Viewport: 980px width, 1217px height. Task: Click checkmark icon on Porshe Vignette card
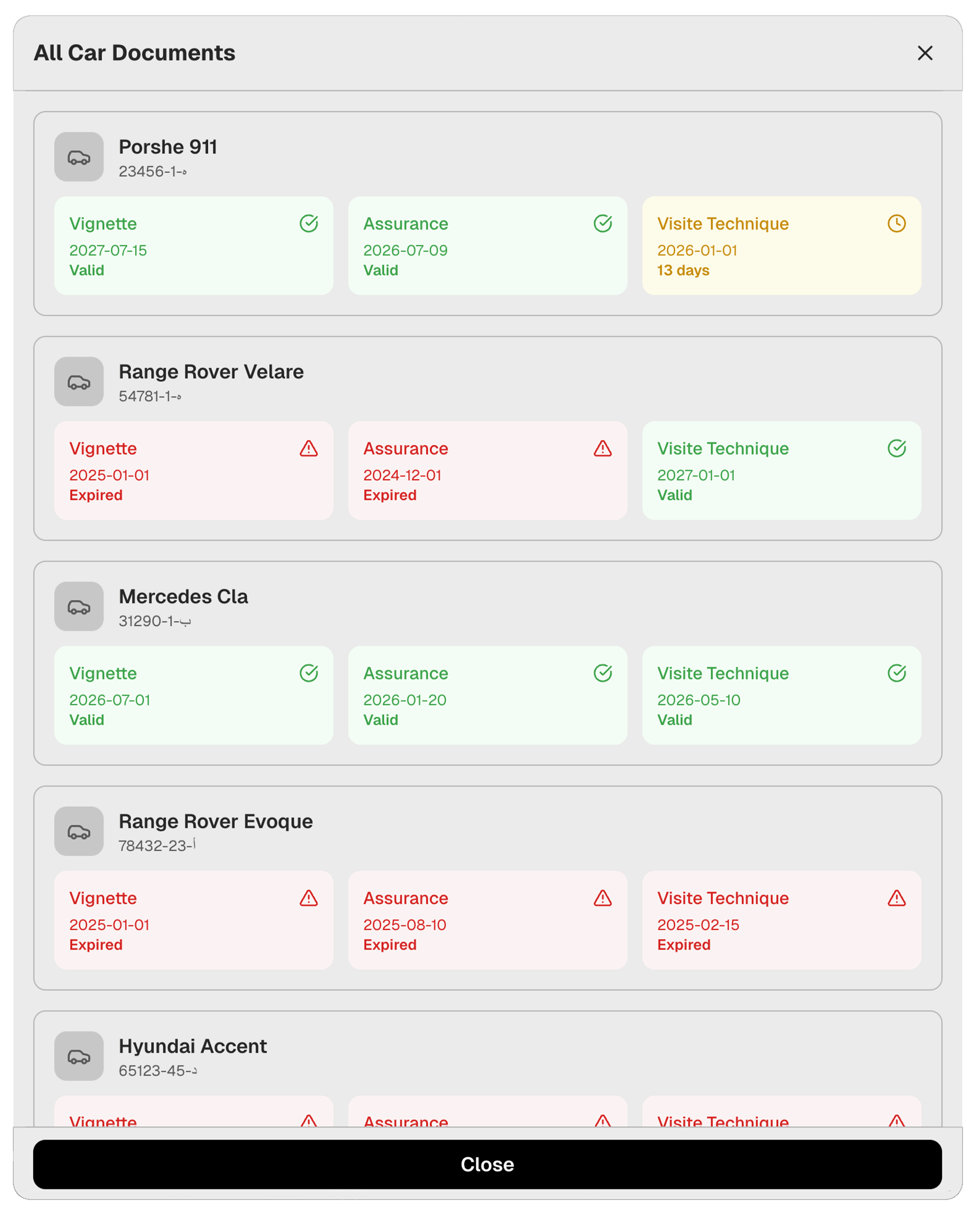click(x=308, y=223)
